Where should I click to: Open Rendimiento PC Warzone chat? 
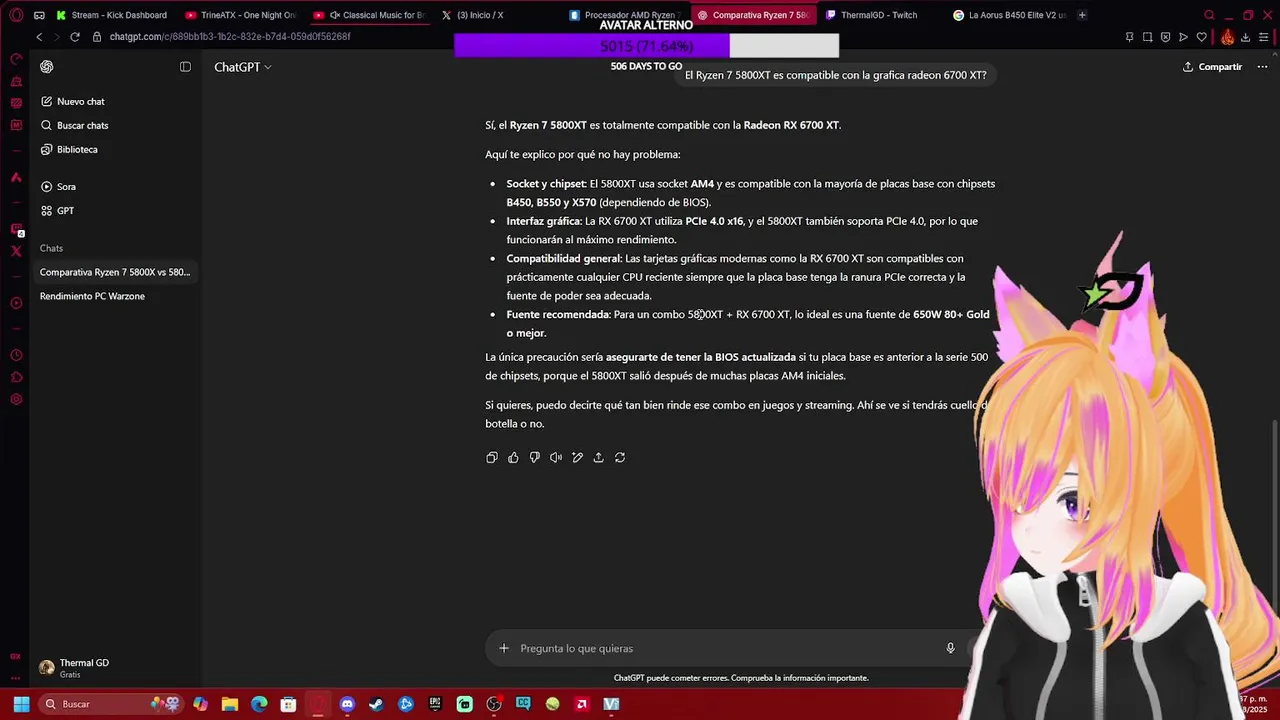[114, 296]
